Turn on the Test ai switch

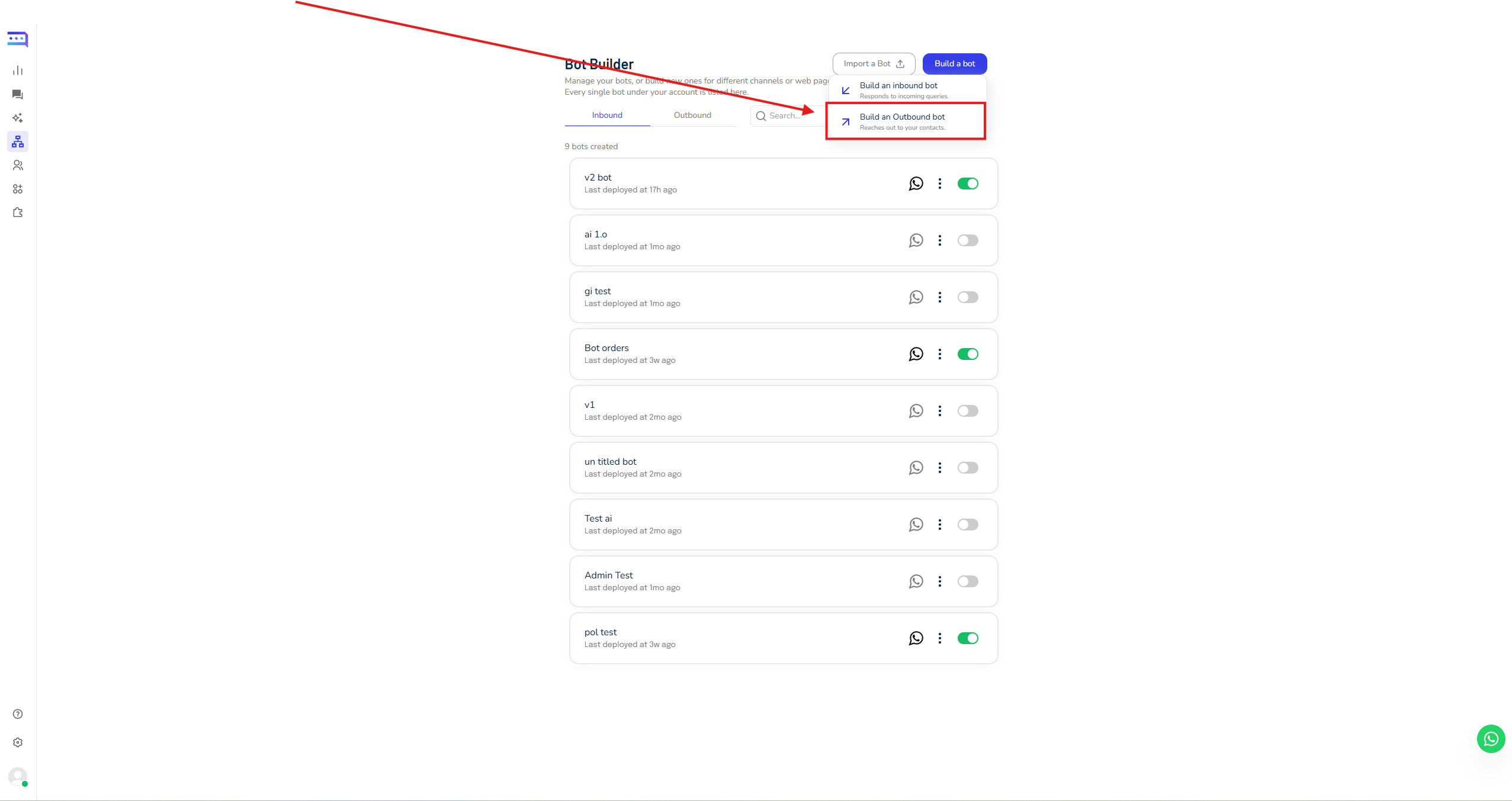click(x=968, y=525)
